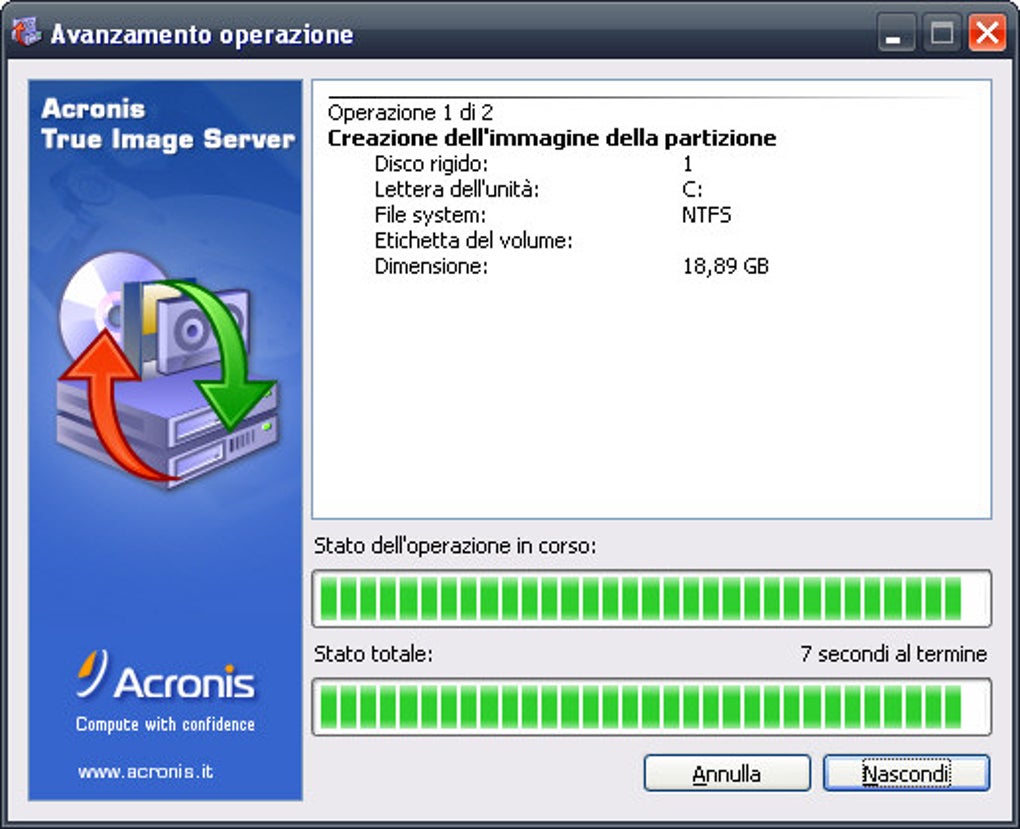Minimize the Avanzamento operazione window
Screen dimensions: 1020x829
coord(895,33)
